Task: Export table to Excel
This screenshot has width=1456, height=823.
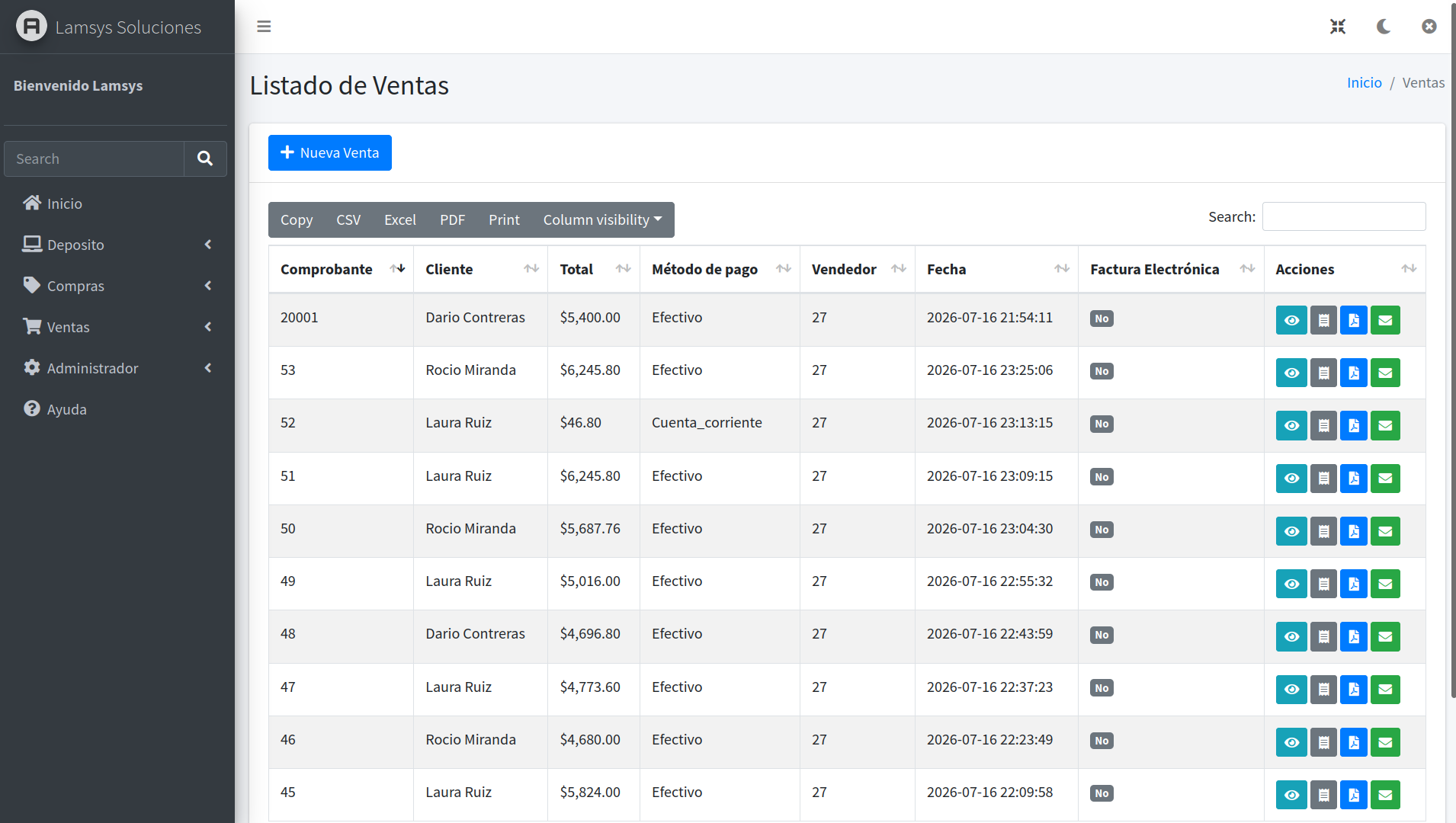Action: click(x=400, y=219)
